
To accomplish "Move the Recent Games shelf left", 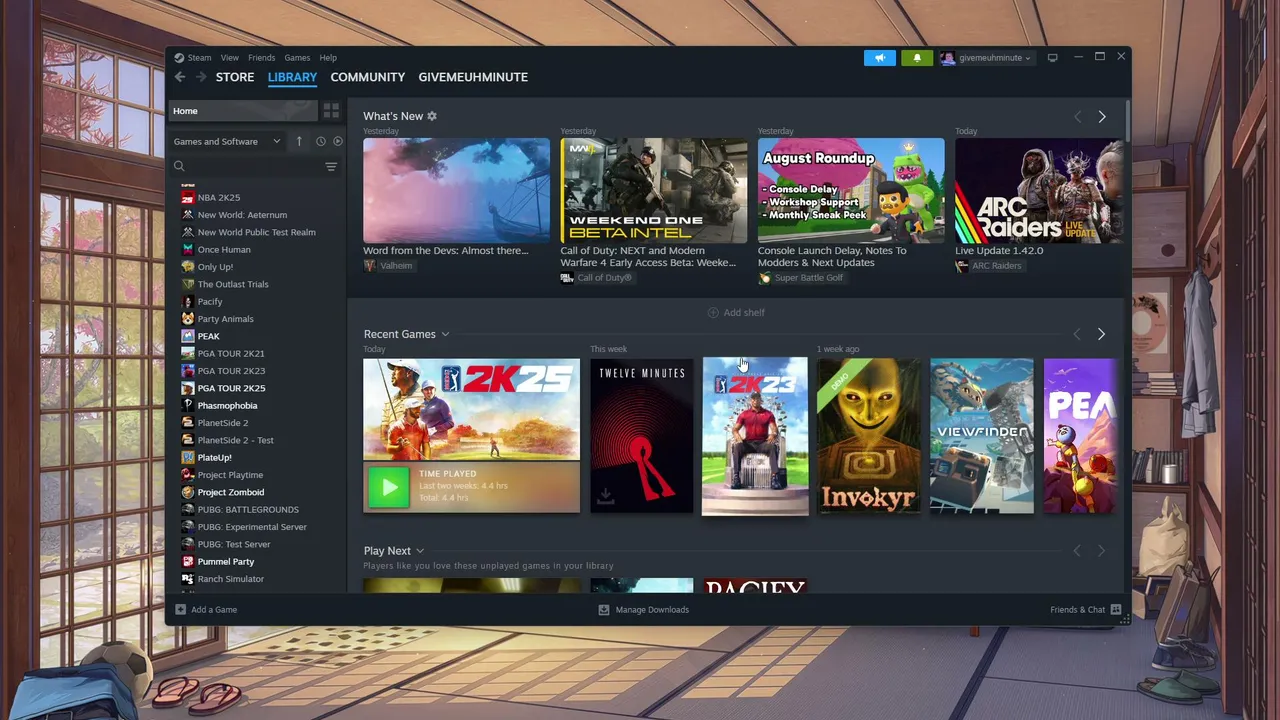I will click(x=1077, y=334).
